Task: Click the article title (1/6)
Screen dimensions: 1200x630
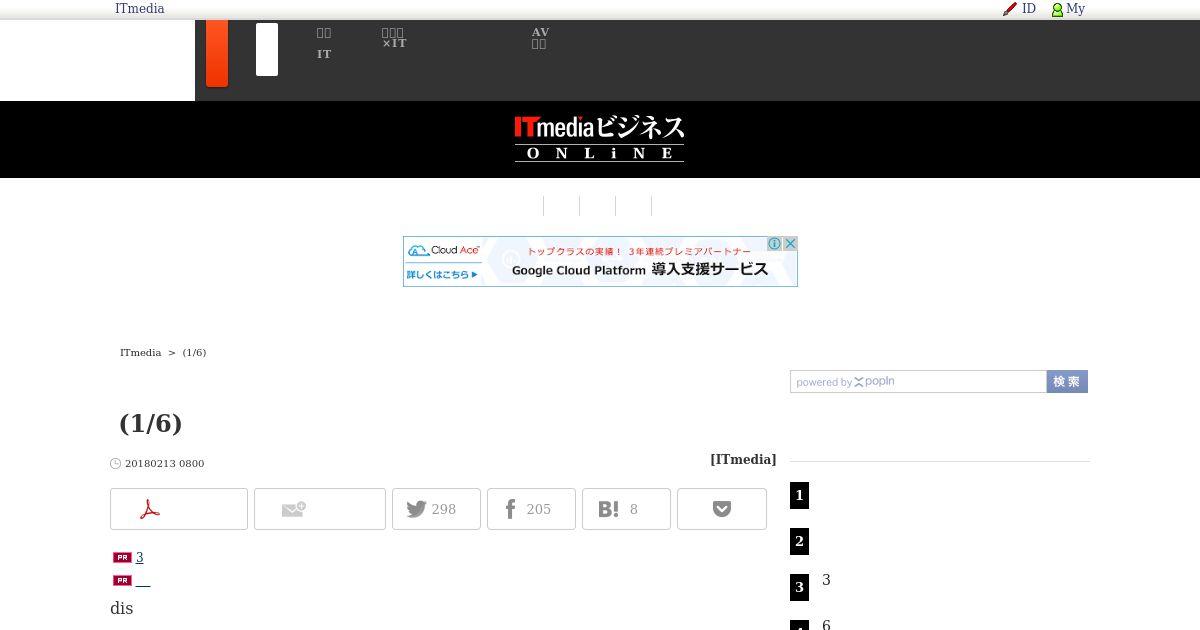Action: pyautogui.click(x=150, y=423)
